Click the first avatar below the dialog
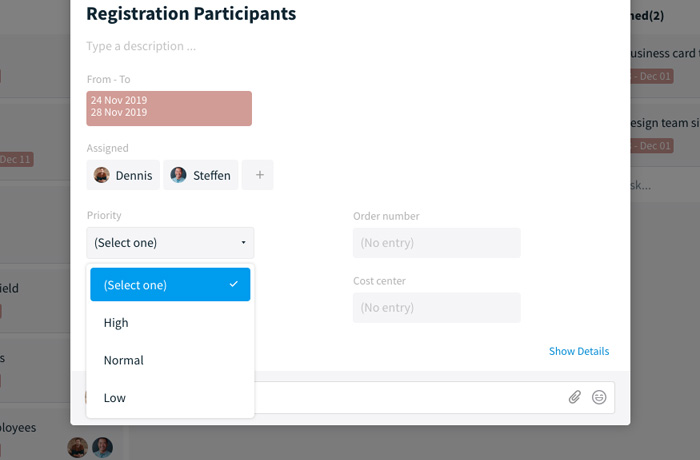The height and width of the screenshot is (460, 700). coord(77,447)
